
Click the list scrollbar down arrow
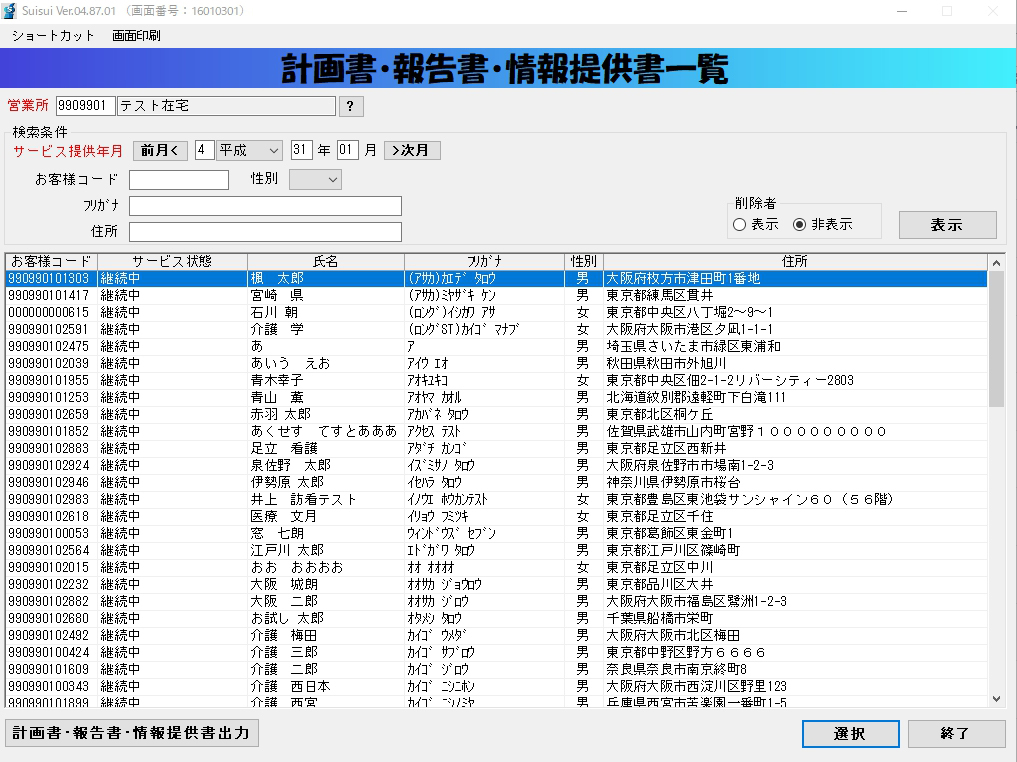click(996, 698)
